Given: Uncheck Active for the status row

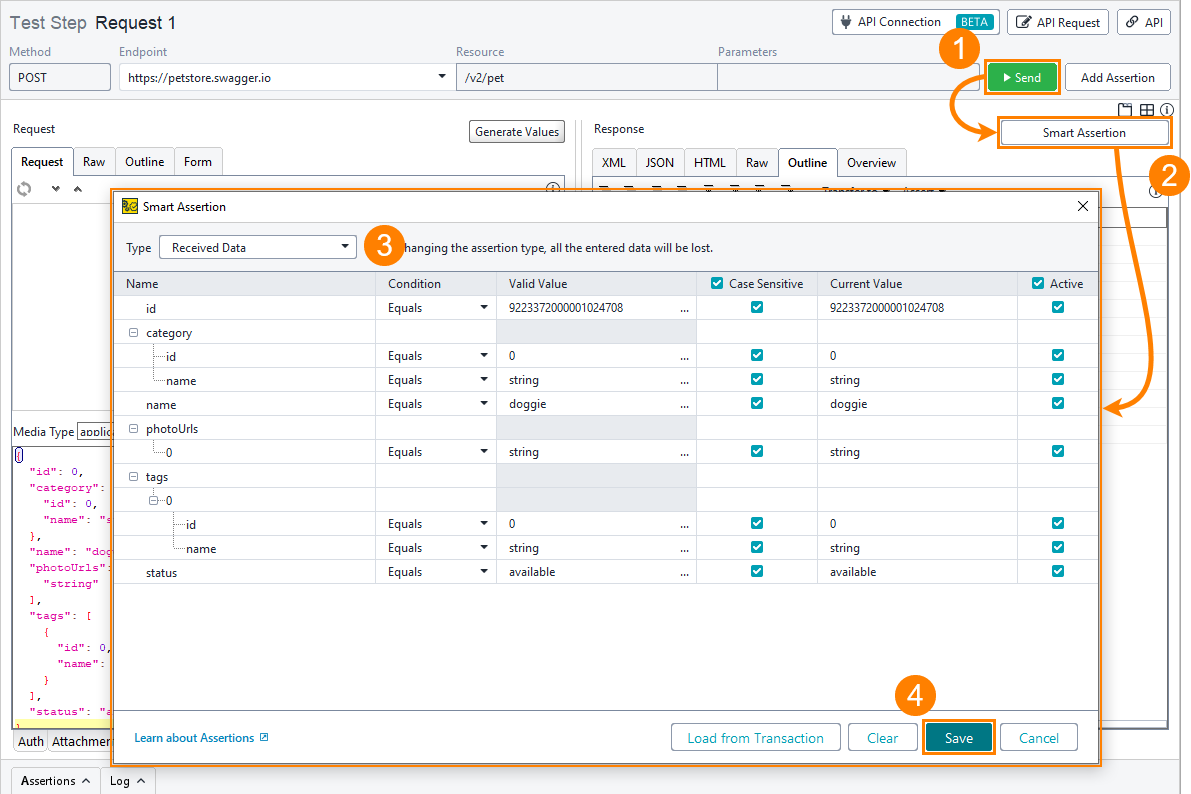Looking at the screenshot, I should tap(1058, 571).
